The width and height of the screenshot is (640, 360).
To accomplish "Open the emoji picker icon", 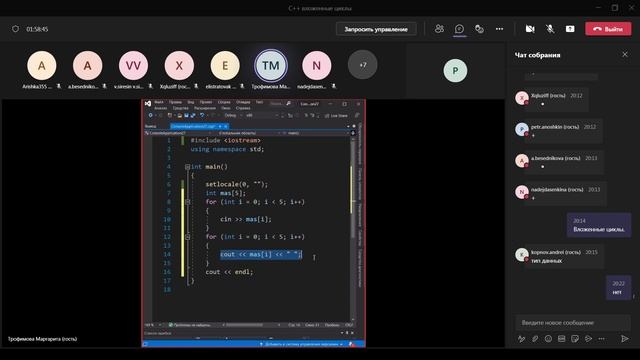I will coord(548,338).
